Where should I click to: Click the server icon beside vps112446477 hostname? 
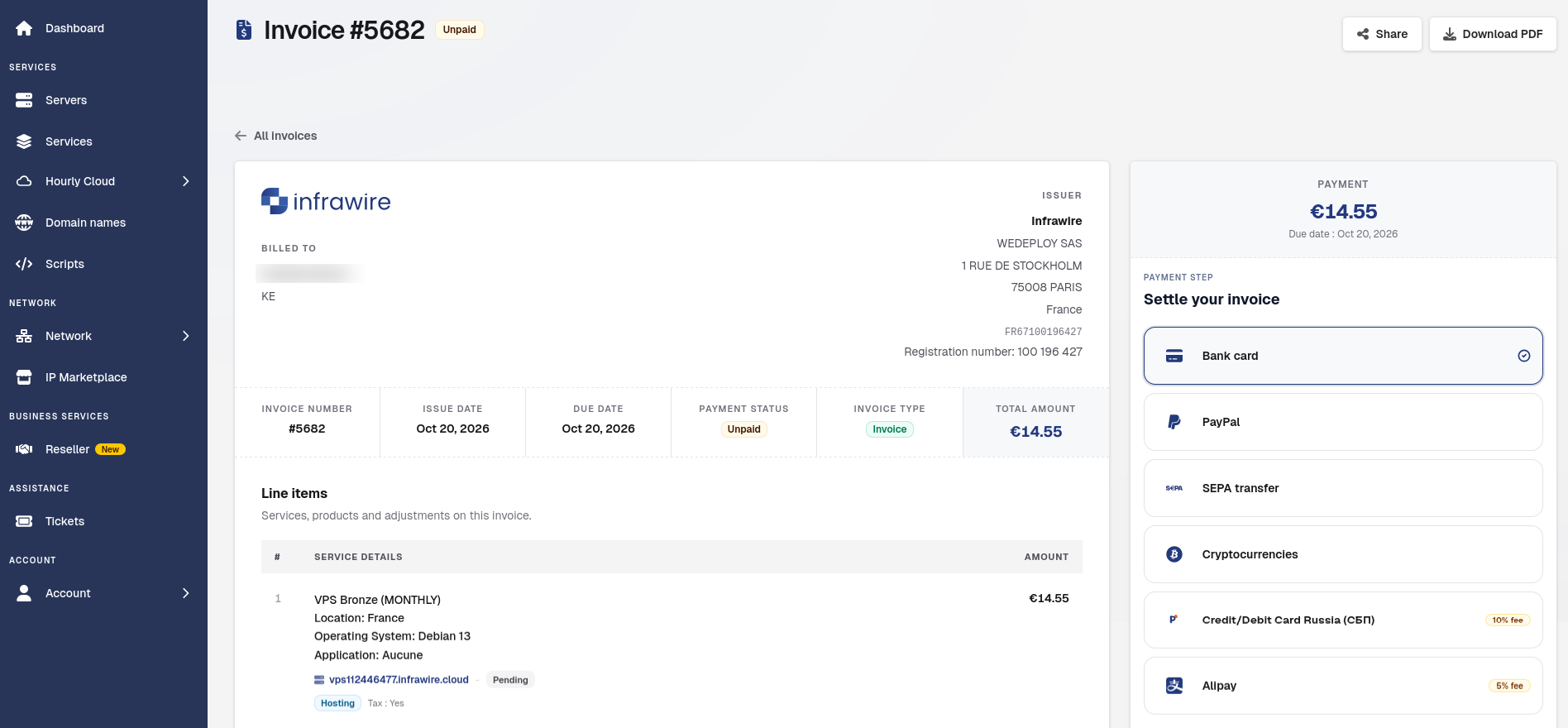click(319, 680)
